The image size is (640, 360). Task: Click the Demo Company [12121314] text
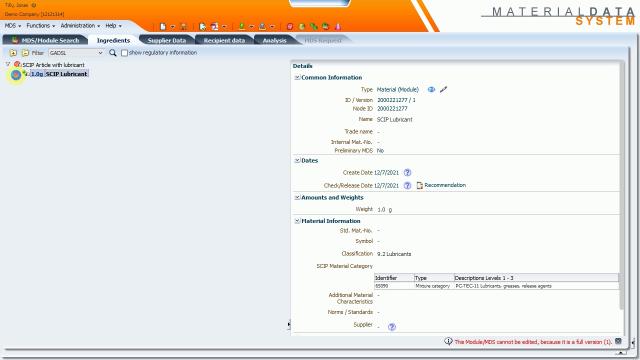(35, 14)
